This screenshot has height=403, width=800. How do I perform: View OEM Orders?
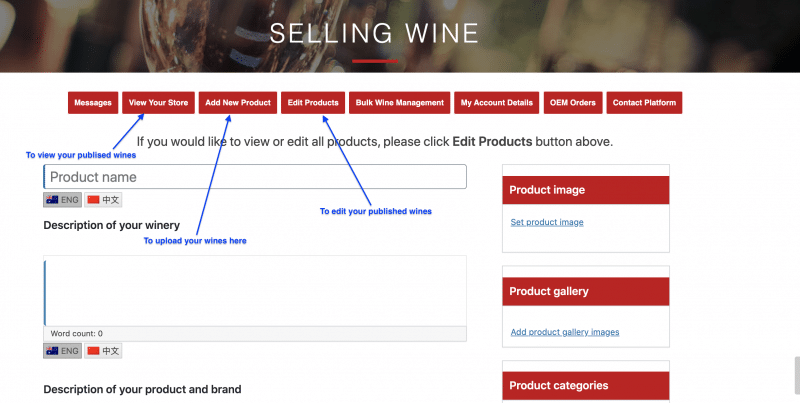572,103
